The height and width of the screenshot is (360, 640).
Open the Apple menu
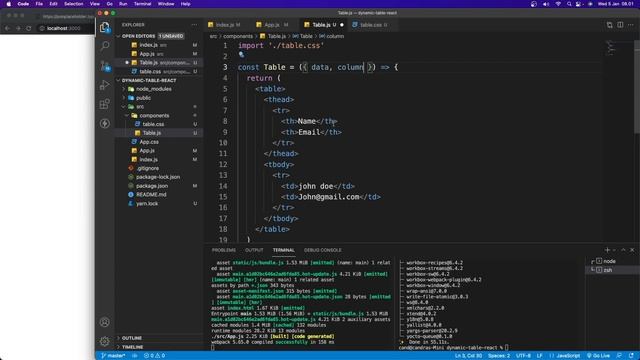[x=9, y=4]
